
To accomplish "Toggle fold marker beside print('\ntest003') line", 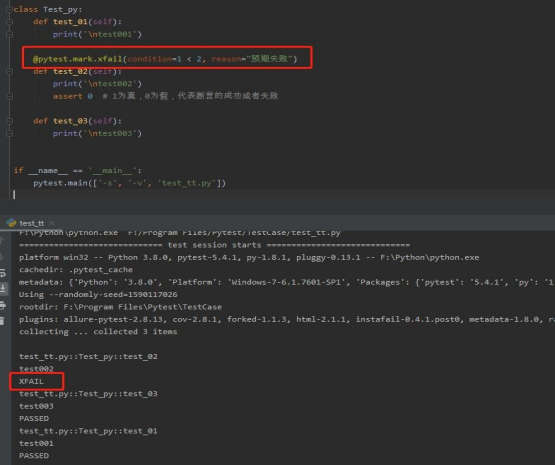I will pyautogui.click(x=10, y=133).
